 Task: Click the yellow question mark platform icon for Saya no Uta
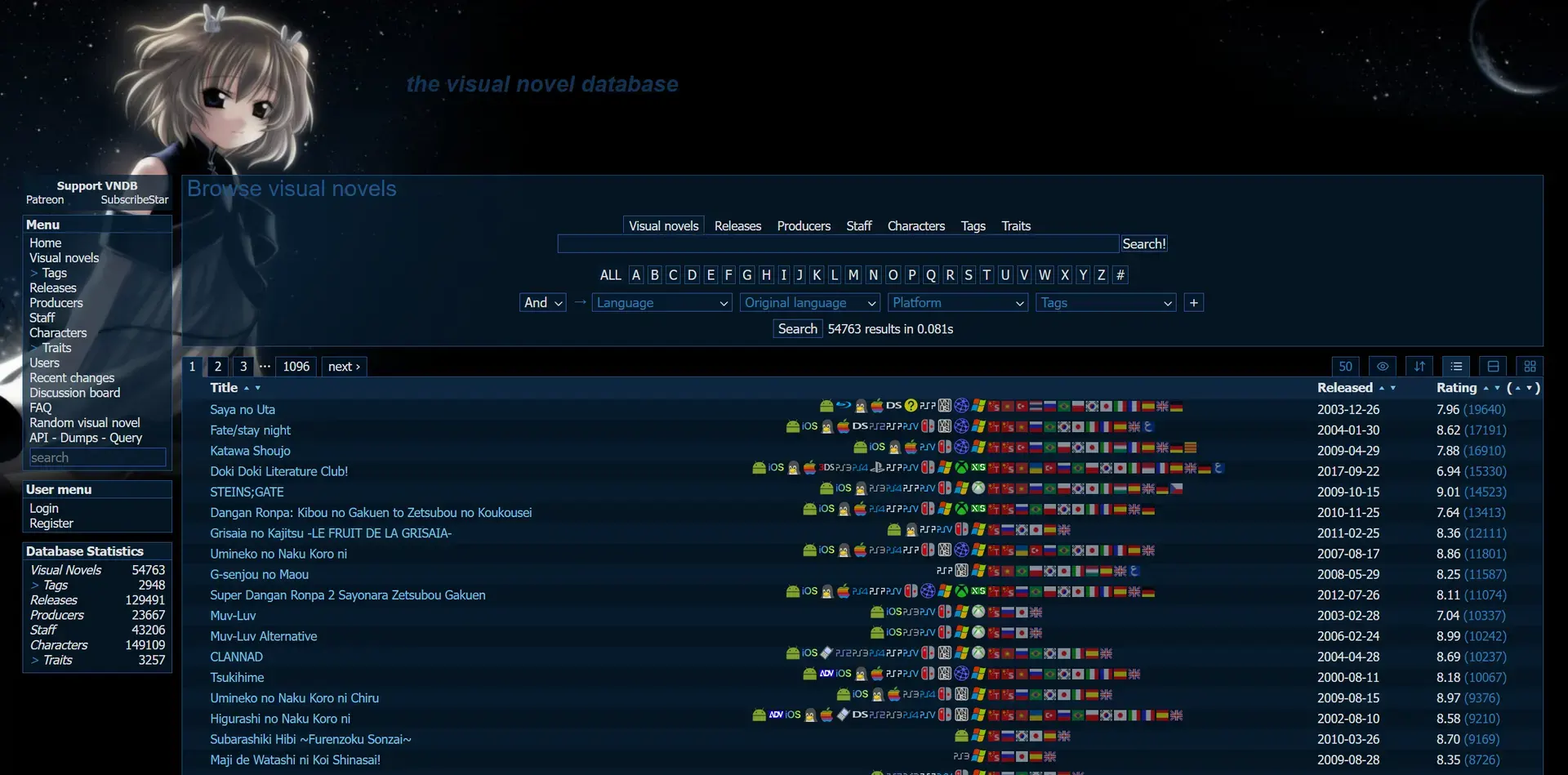(x=911, y=406)
